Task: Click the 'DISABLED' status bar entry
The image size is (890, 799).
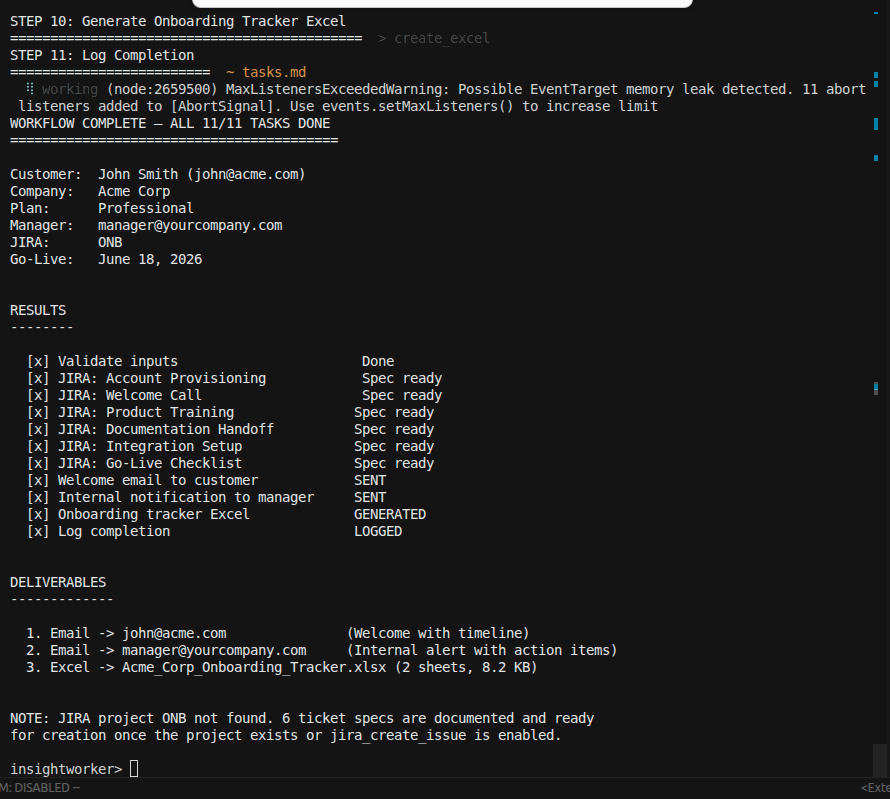Action: (41, 788)
